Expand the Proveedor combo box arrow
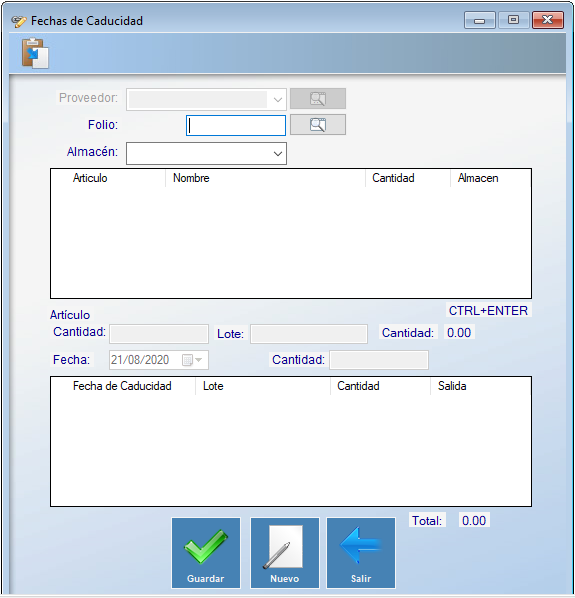Viewport: 575px width, 598px height. (x=278, y=100)
